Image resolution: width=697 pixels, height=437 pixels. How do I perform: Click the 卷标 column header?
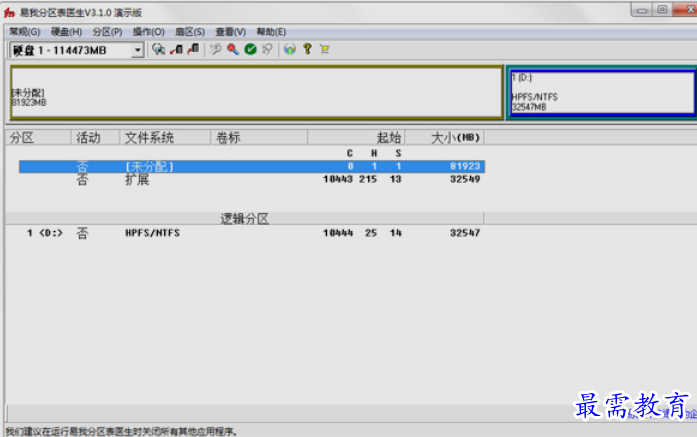(x=259, y=138)
